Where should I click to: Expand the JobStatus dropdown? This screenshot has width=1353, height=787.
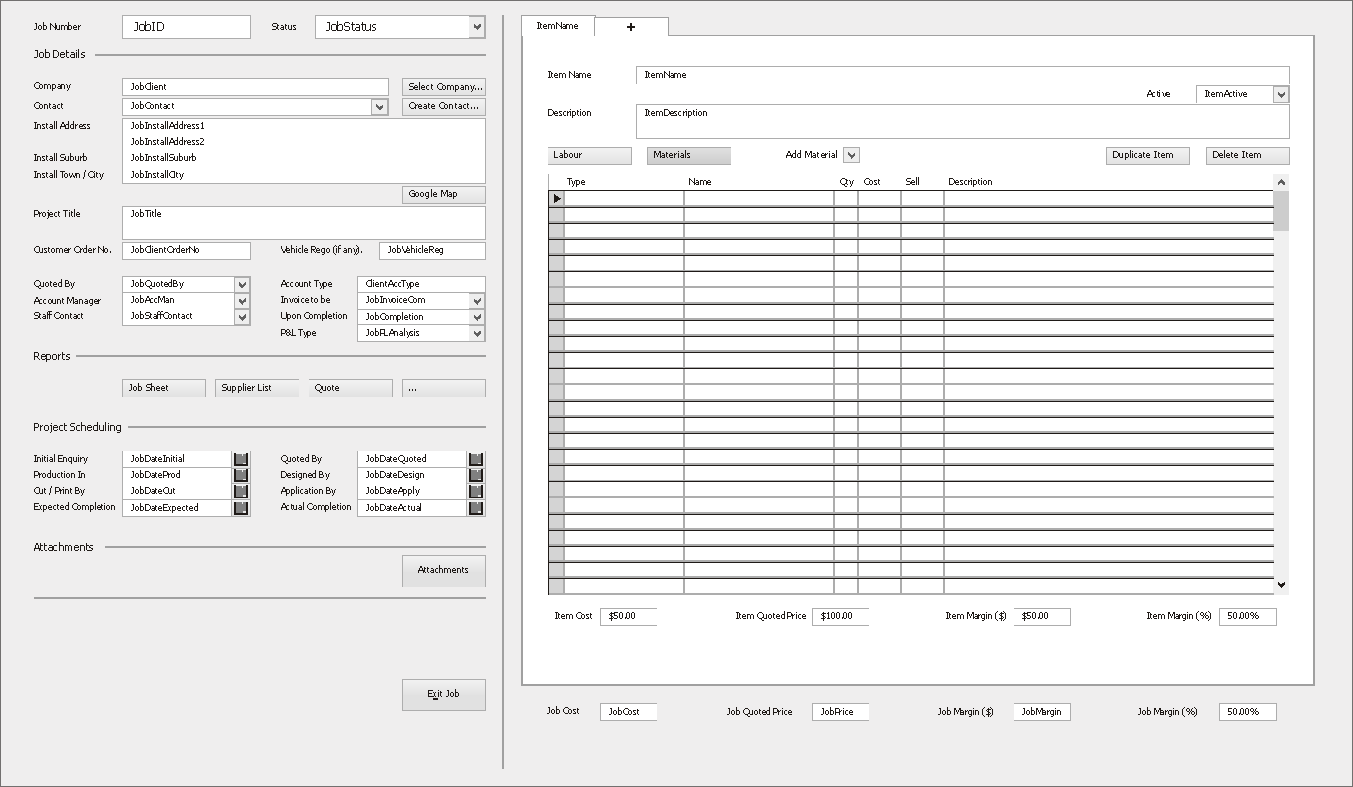477,27
